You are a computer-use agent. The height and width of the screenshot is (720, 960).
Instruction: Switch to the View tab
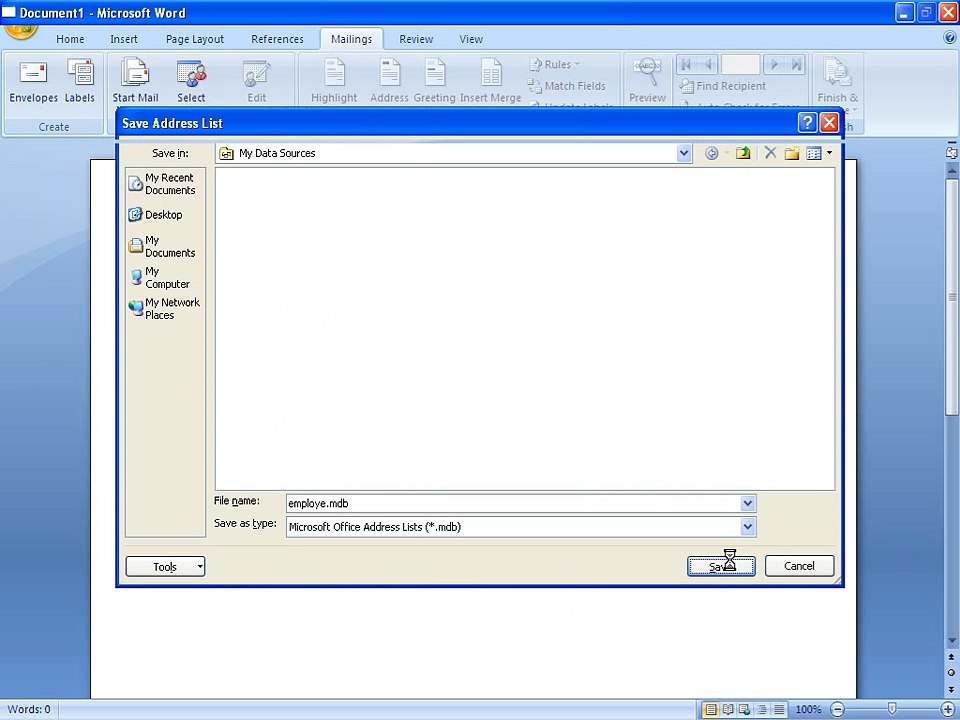(x=471, y=39)
